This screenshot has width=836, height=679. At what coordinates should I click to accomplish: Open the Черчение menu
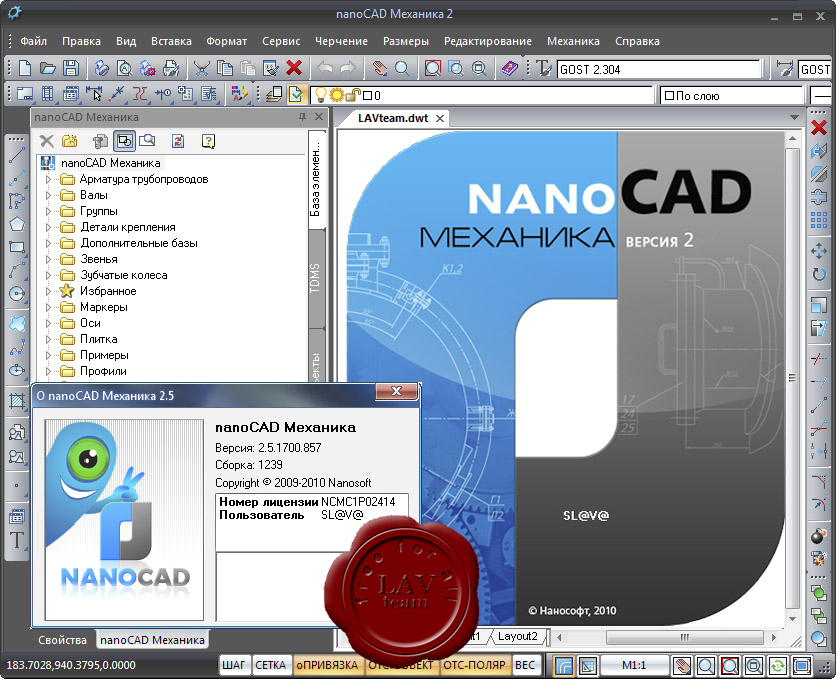(341, 41)
